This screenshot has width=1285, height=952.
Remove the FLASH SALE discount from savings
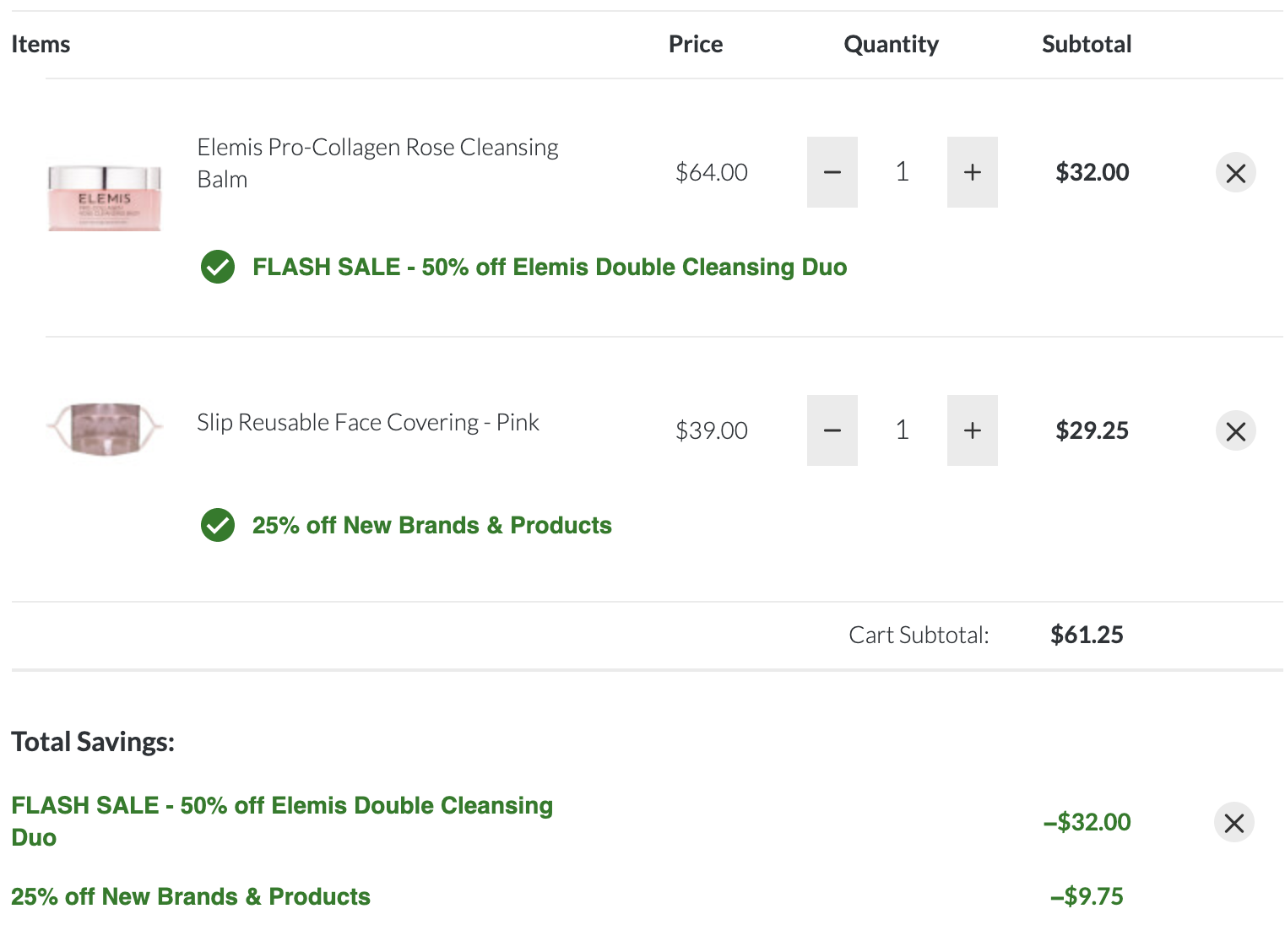tap(1234, 823)
